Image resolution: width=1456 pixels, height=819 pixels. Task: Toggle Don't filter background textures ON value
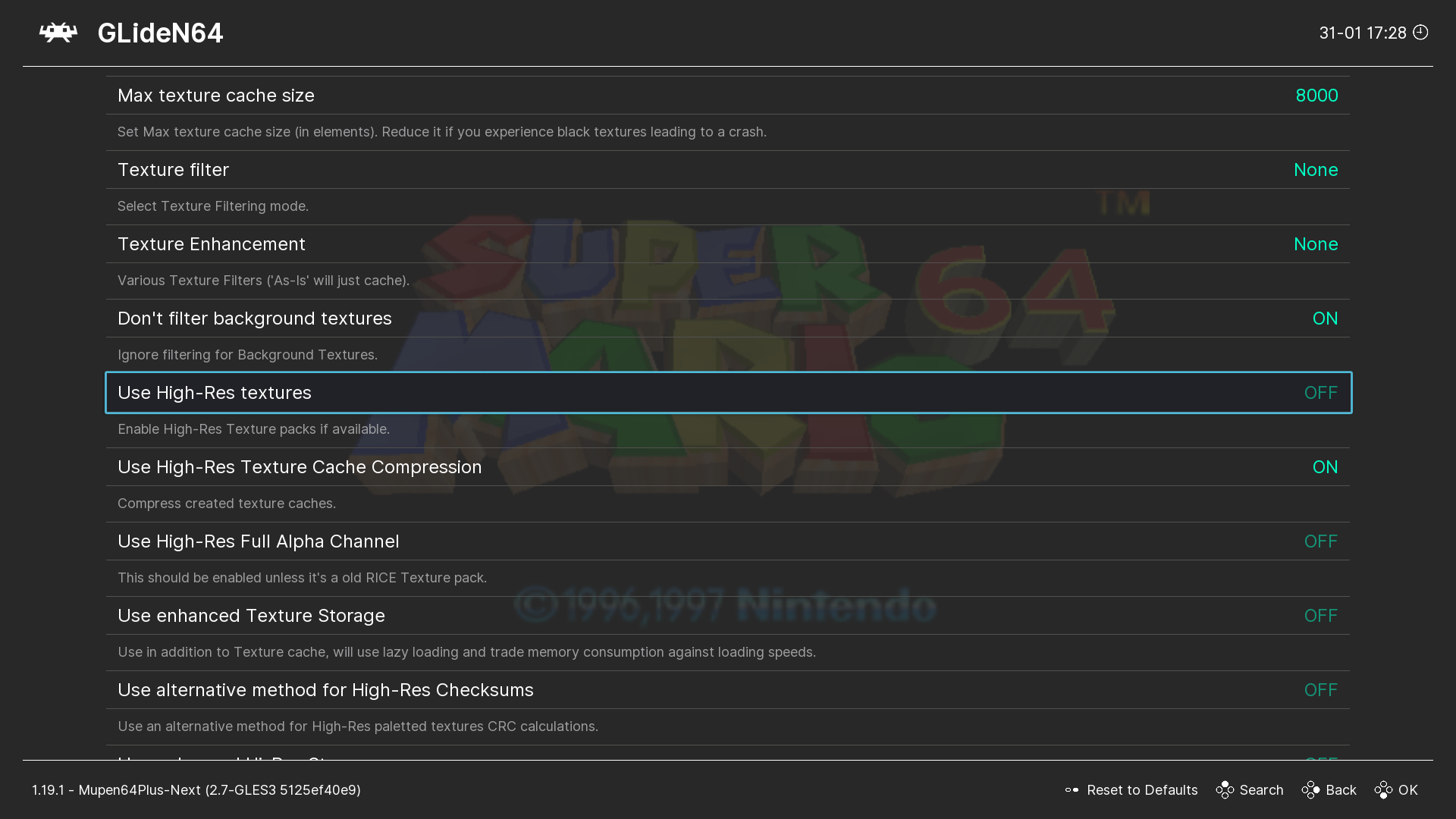1325,318
